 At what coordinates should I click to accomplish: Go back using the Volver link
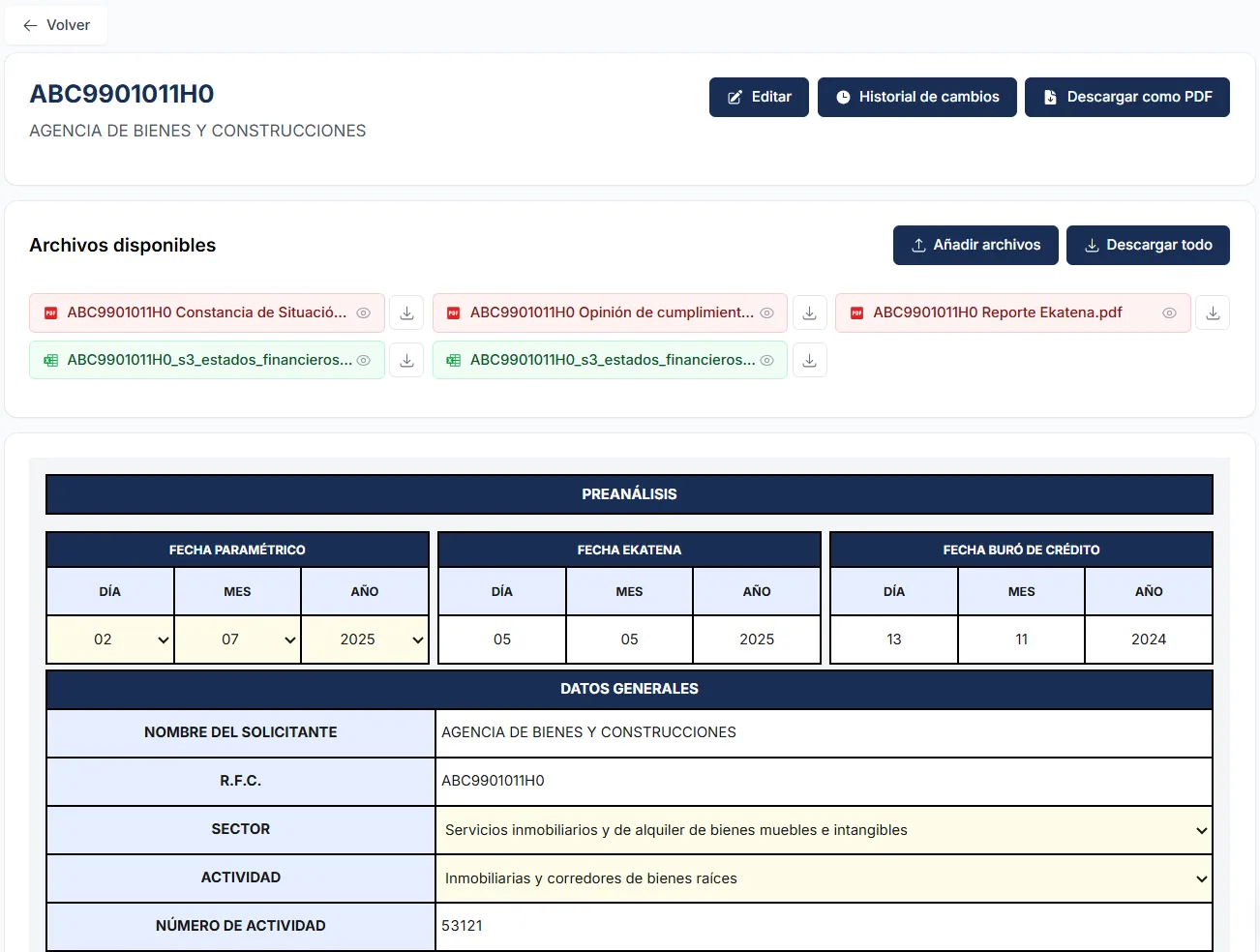pyautogui.click(x=56, y=25)
